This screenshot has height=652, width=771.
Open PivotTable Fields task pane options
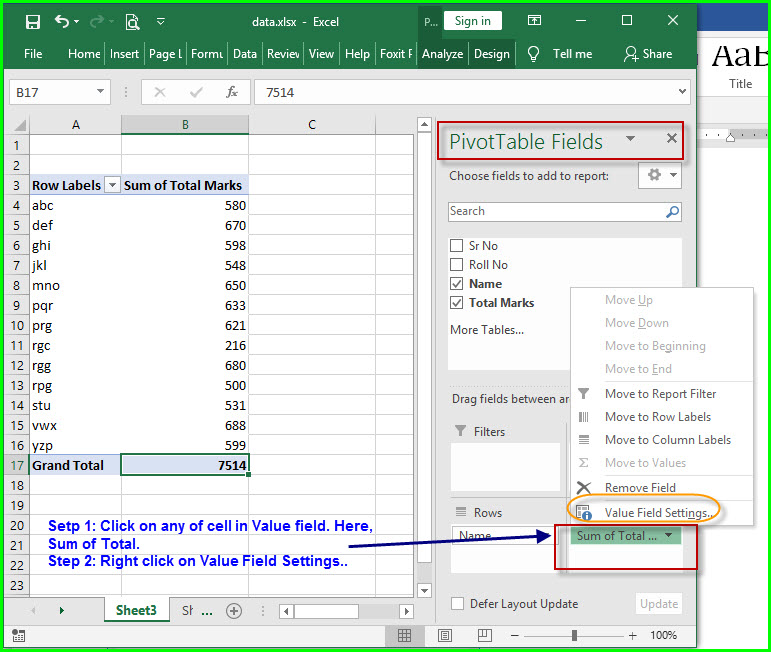630,139
